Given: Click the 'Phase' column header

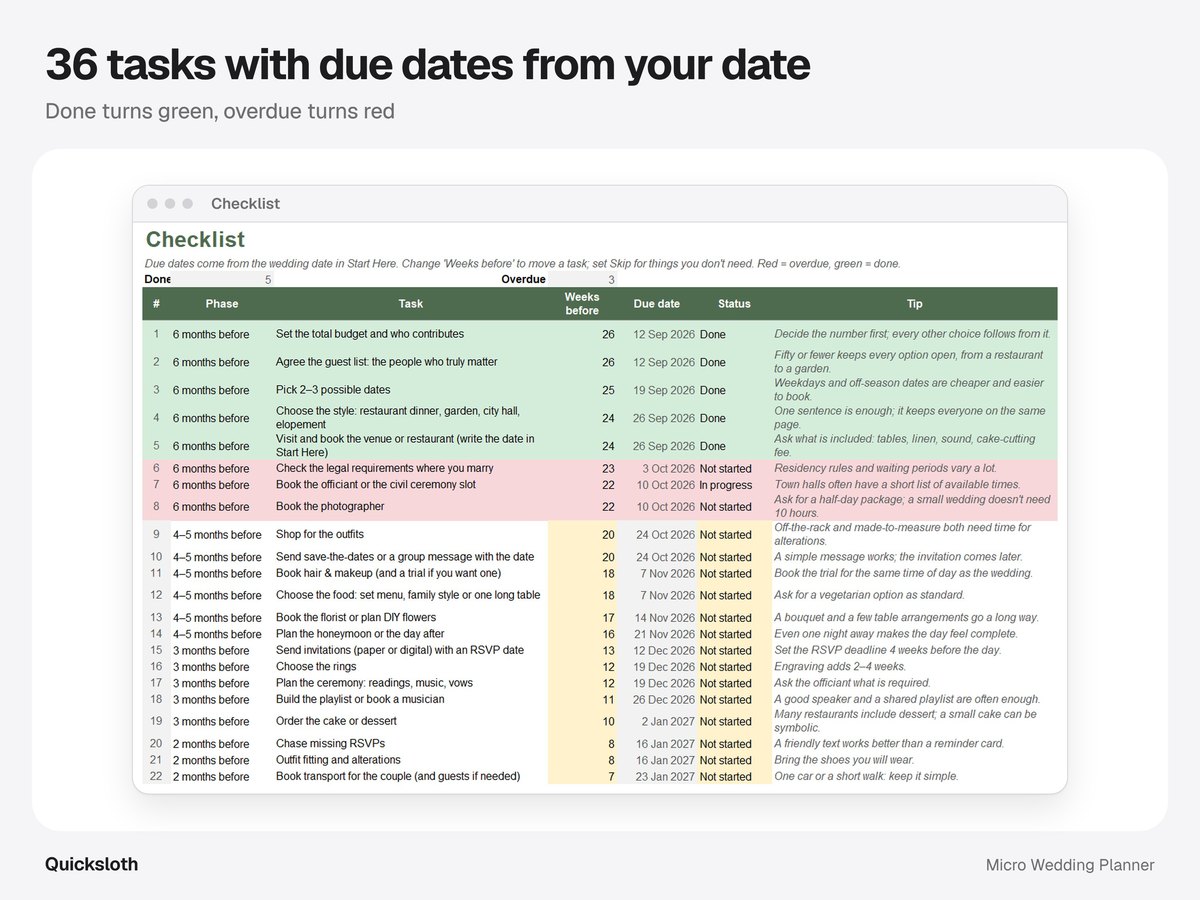Looking at the screenshot, I should point(222,304).
